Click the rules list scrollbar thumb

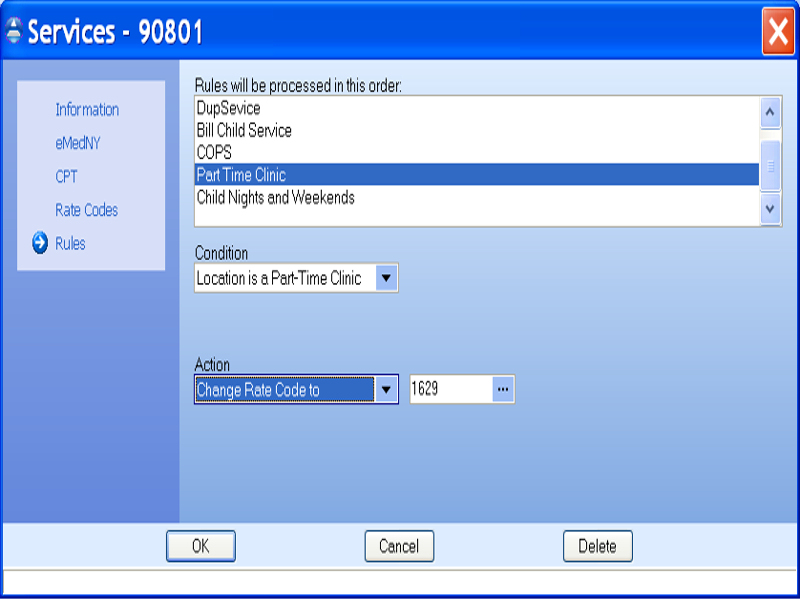(770, 166)
